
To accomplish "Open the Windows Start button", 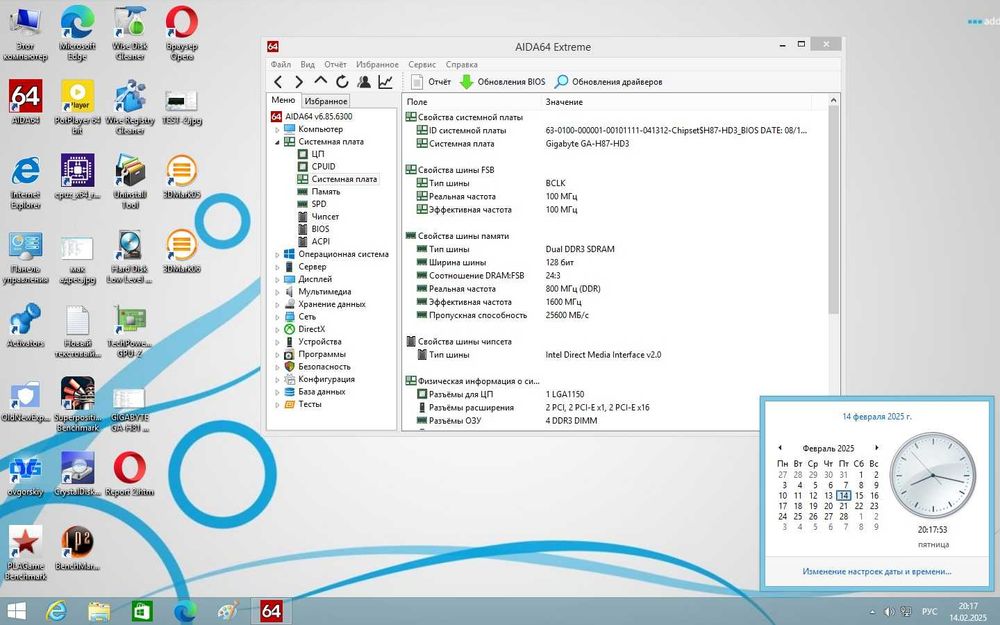I will click(16, 611).
